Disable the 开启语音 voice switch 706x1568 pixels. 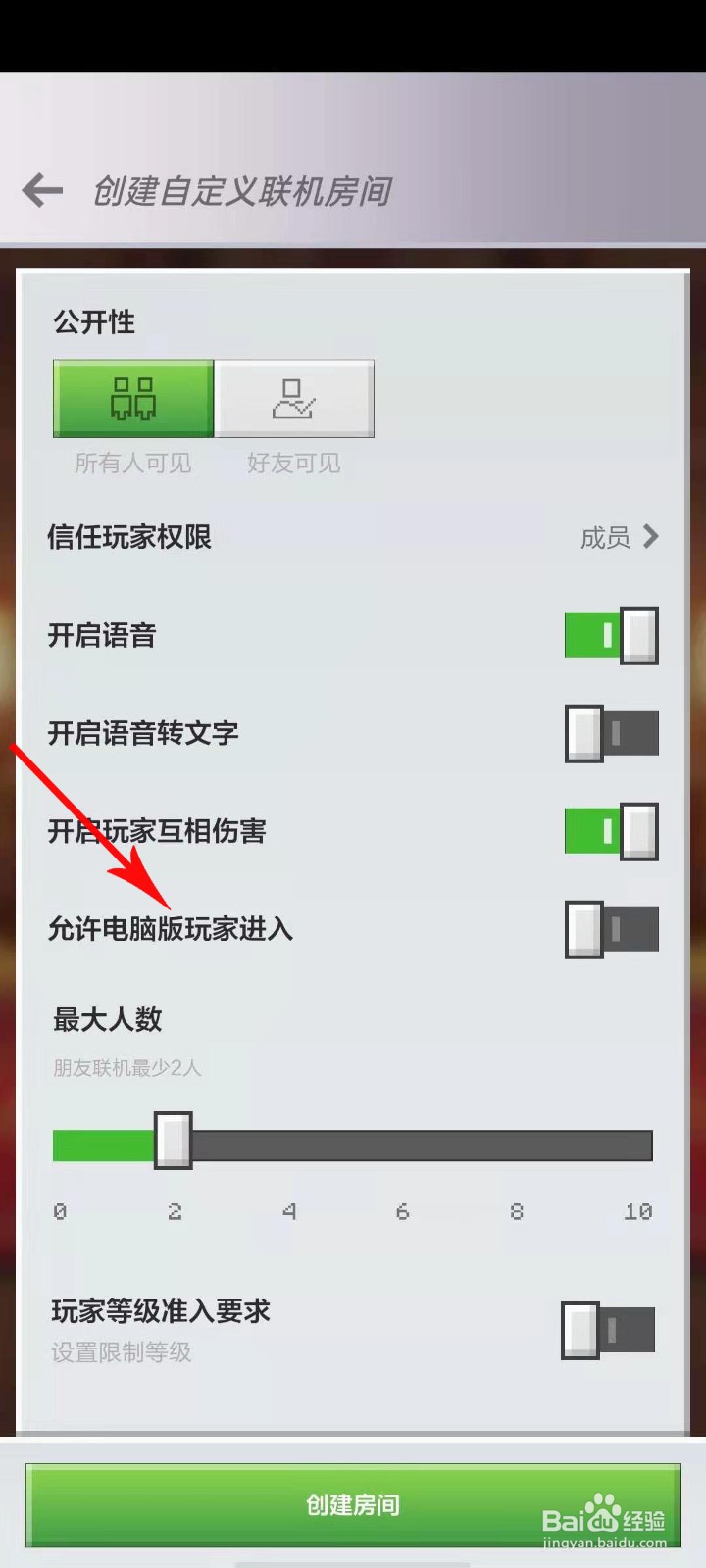(x=611, y=635)
